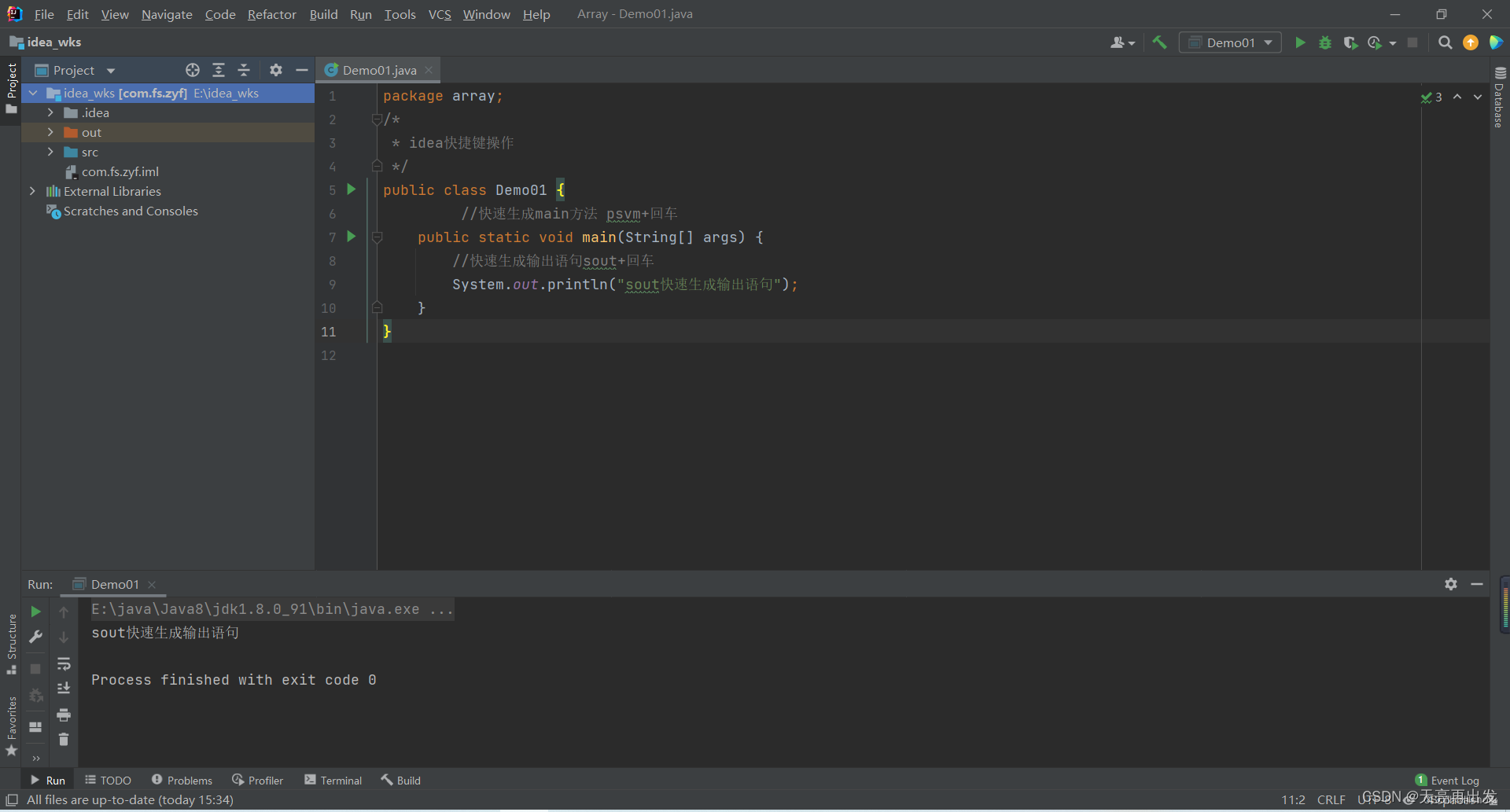This screenshot has width=1510, height=812.
Task: Clear all console output with trash icon
Action: point(64,740)
